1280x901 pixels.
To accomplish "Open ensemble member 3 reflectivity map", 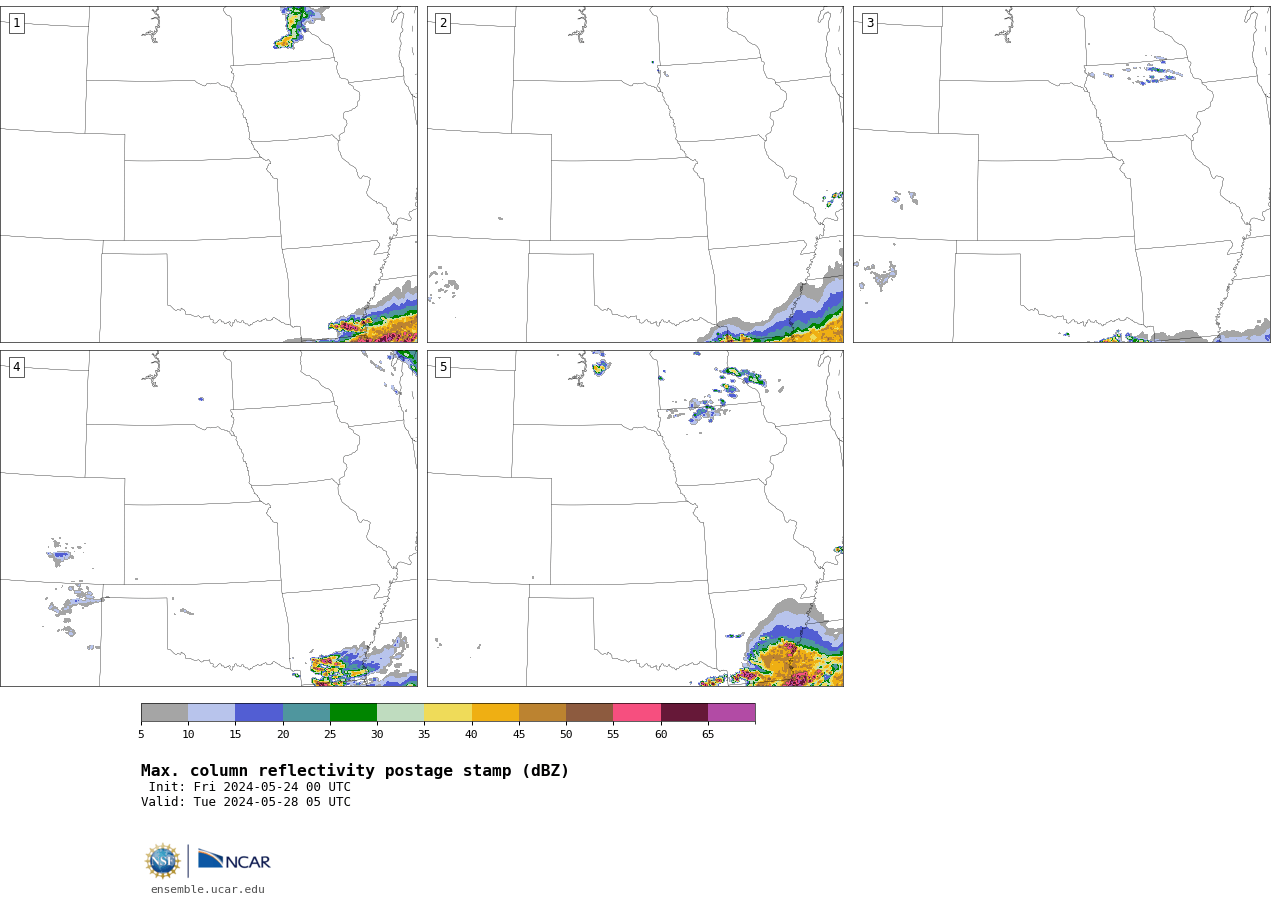I will (x=1061, y=174).
